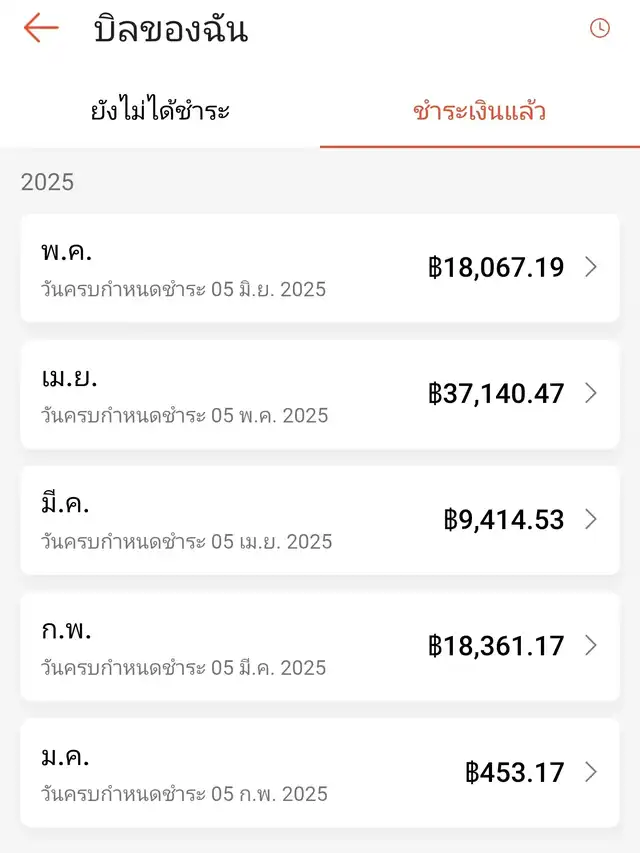Expand chevron beside ฿453.17 bill
This screenshot has width=640, height=853.
[591, 772]
